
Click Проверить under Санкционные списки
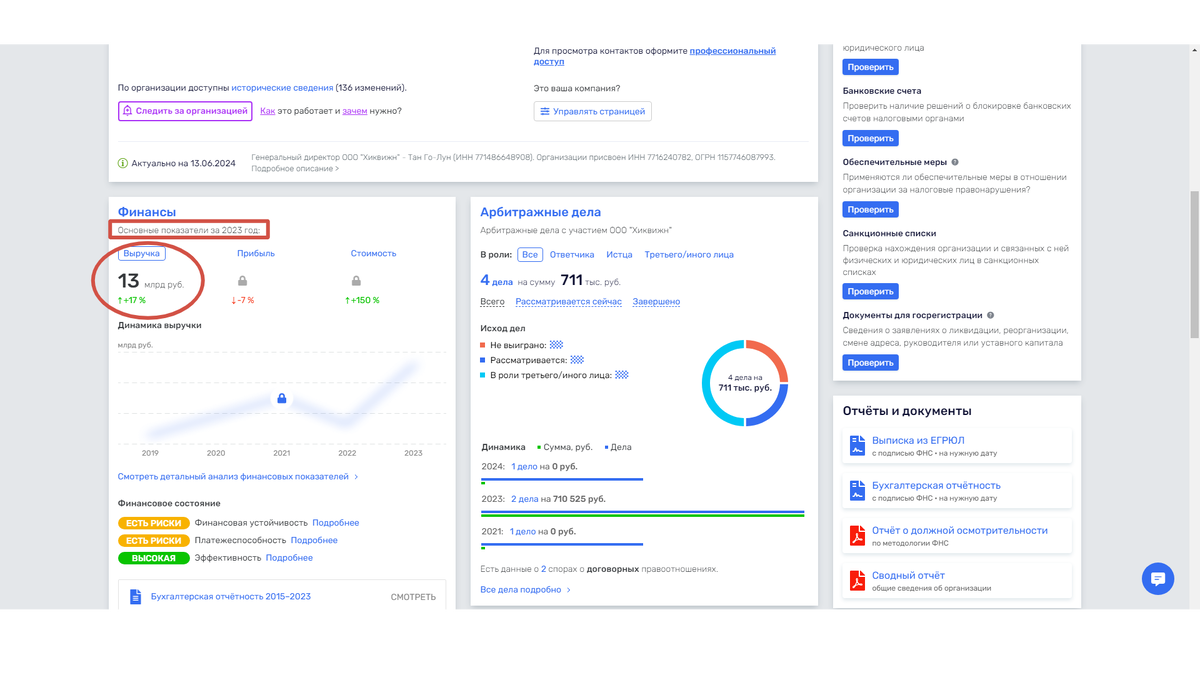point(870,291)
